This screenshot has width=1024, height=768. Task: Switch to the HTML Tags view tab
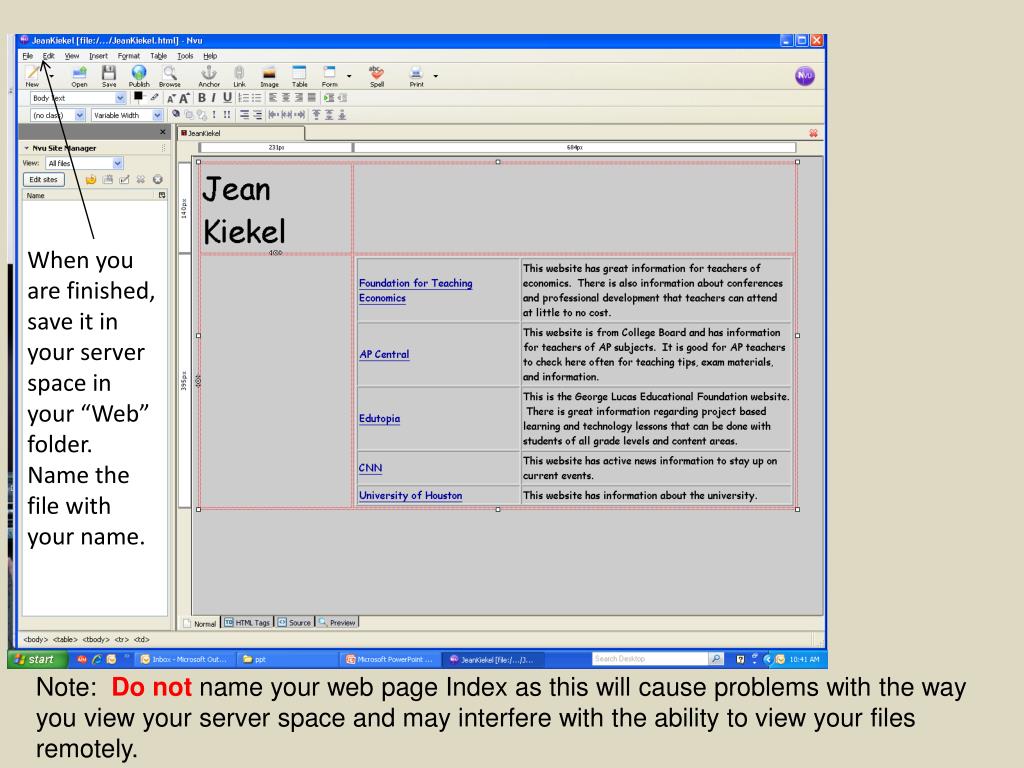tap(247, 622)
